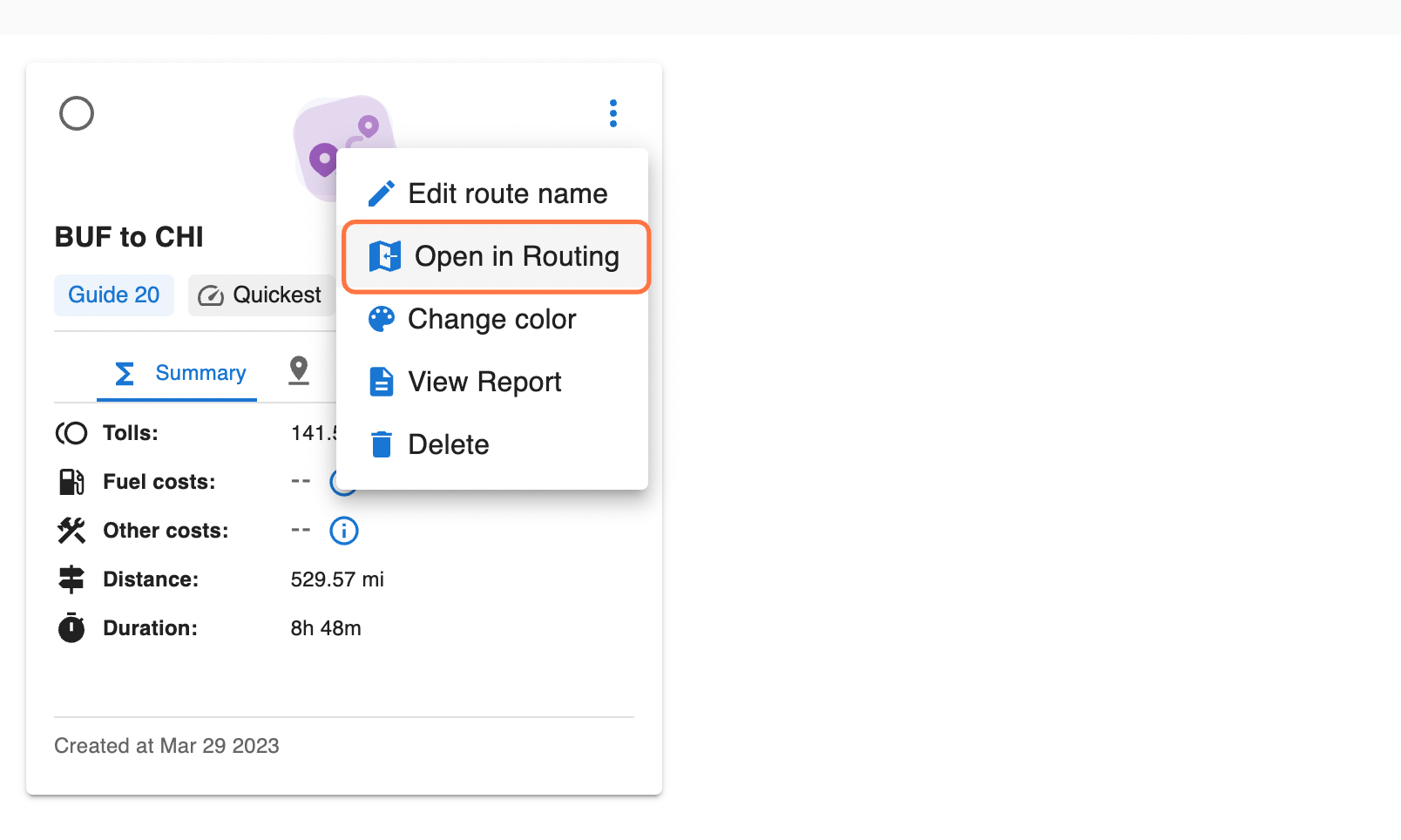Open the three-dot route options menu

point(613,113)
